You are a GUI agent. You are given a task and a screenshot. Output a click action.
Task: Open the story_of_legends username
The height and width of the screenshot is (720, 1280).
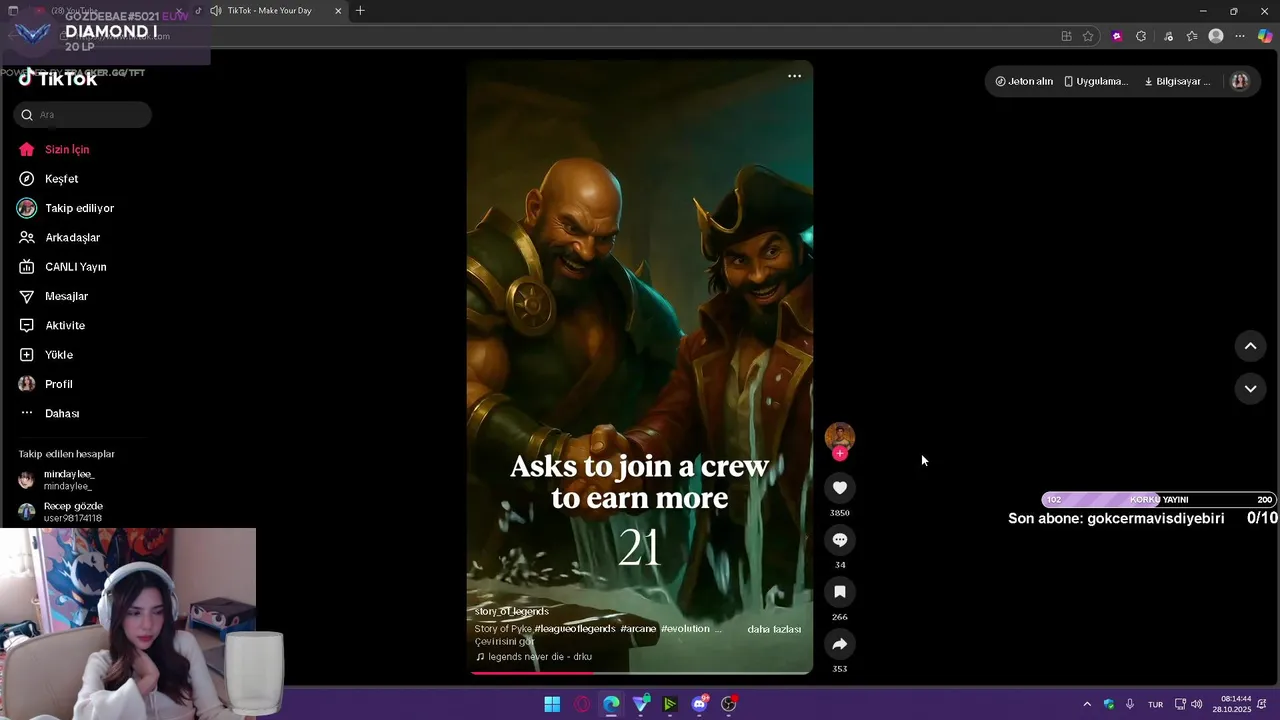[x=511, y=611]
